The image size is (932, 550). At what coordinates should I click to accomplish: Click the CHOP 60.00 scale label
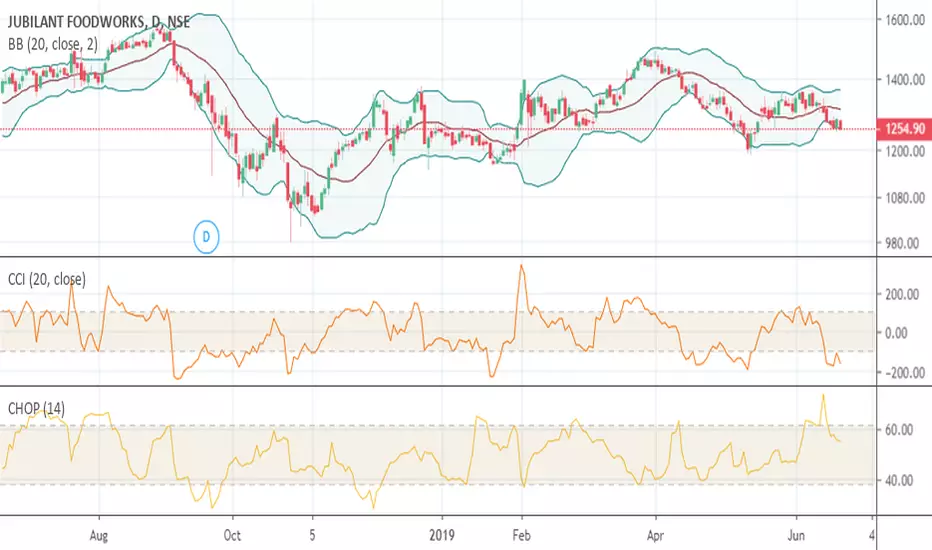pos(899,430)
